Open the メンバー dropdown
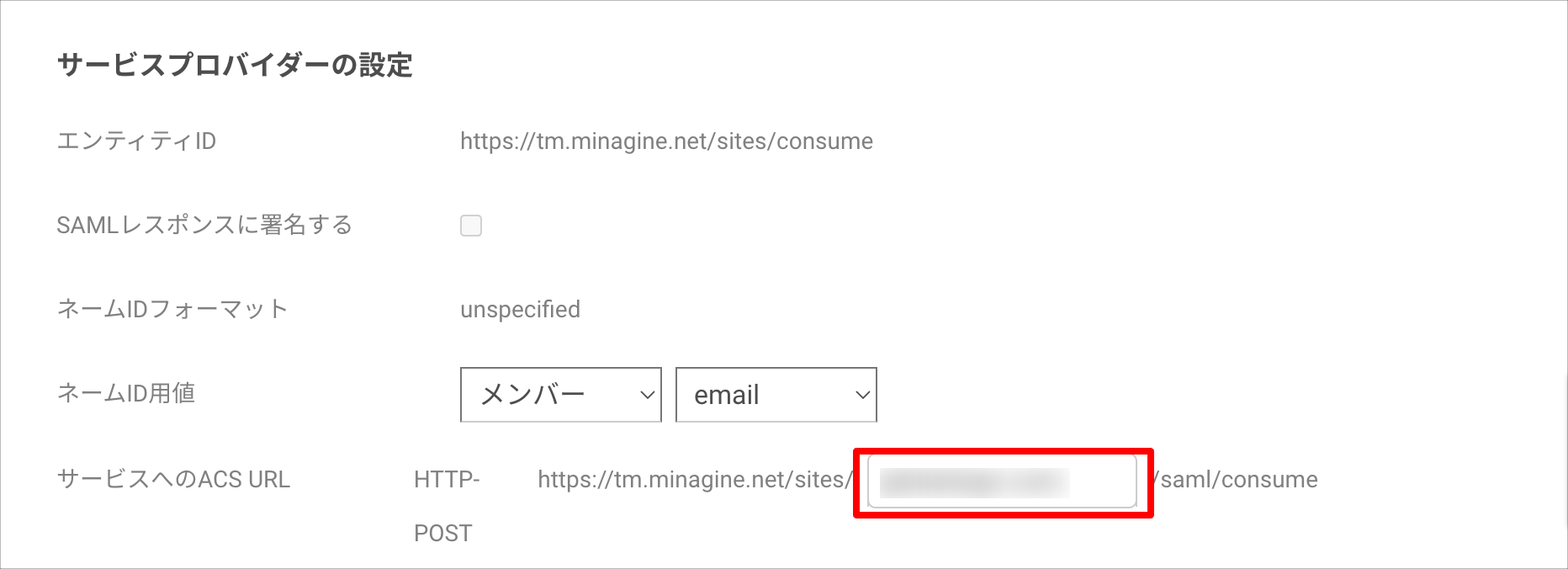The image size is (1568, 569). [x=560, y=395]
